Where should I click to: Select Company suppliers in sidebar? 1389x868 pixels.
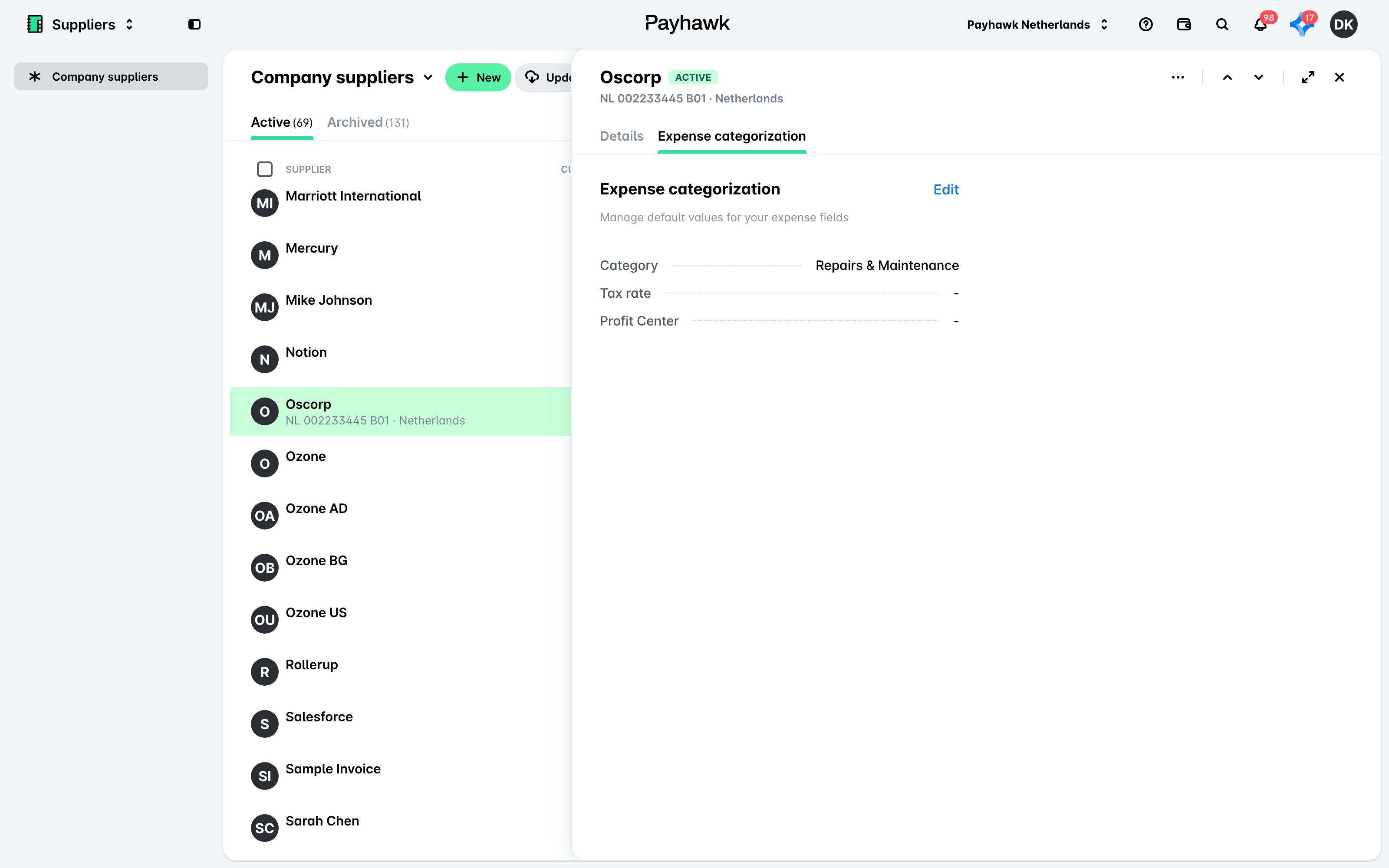click(x=111, y=76)
